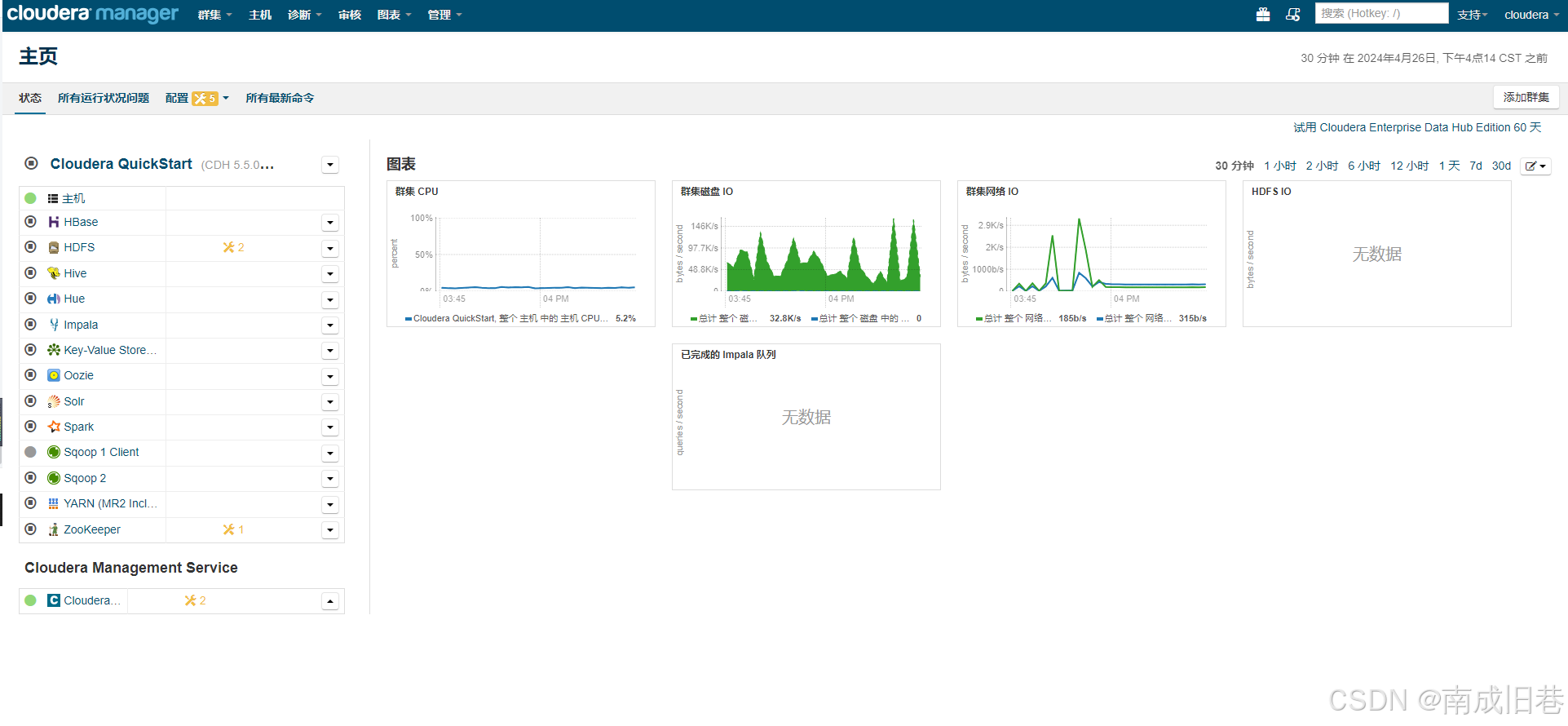
Task: Click the Key-Value Store icon
Action: tap(54, 350)
